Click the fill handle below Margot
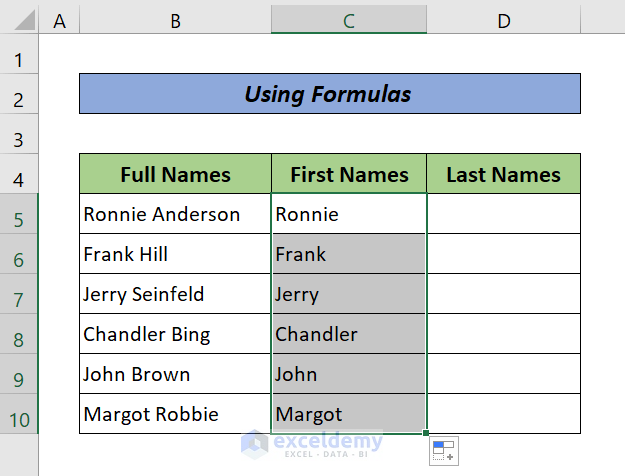This screenshot has height=476, width=625. pos(427,434)
